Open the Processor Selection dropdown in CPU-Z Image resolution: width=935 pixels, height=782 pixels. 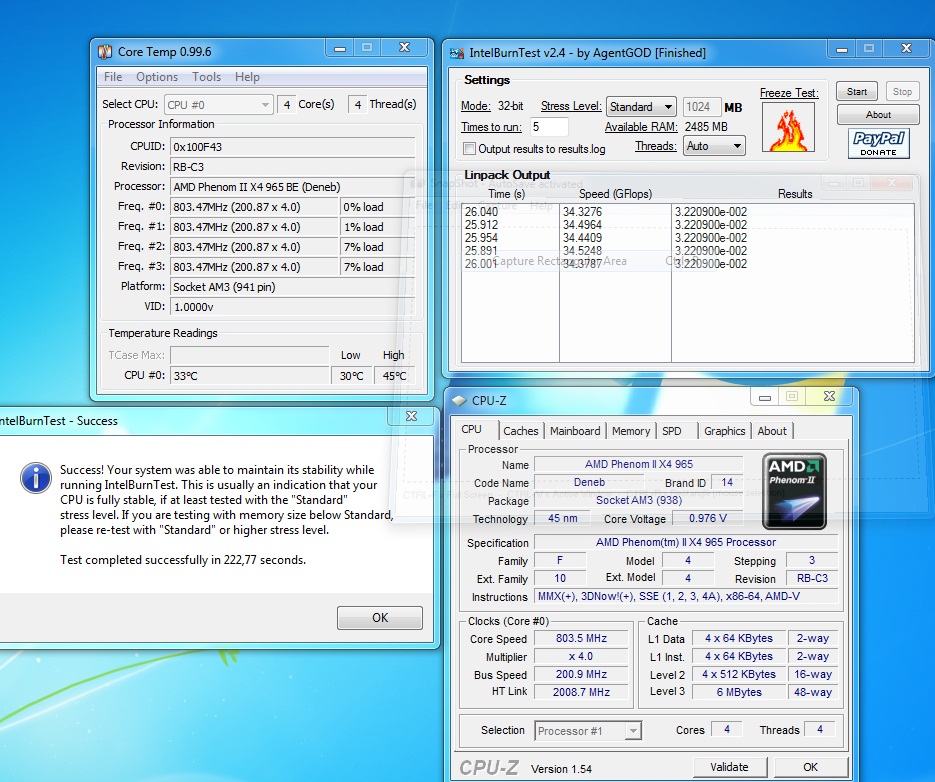tap(588, 731)
